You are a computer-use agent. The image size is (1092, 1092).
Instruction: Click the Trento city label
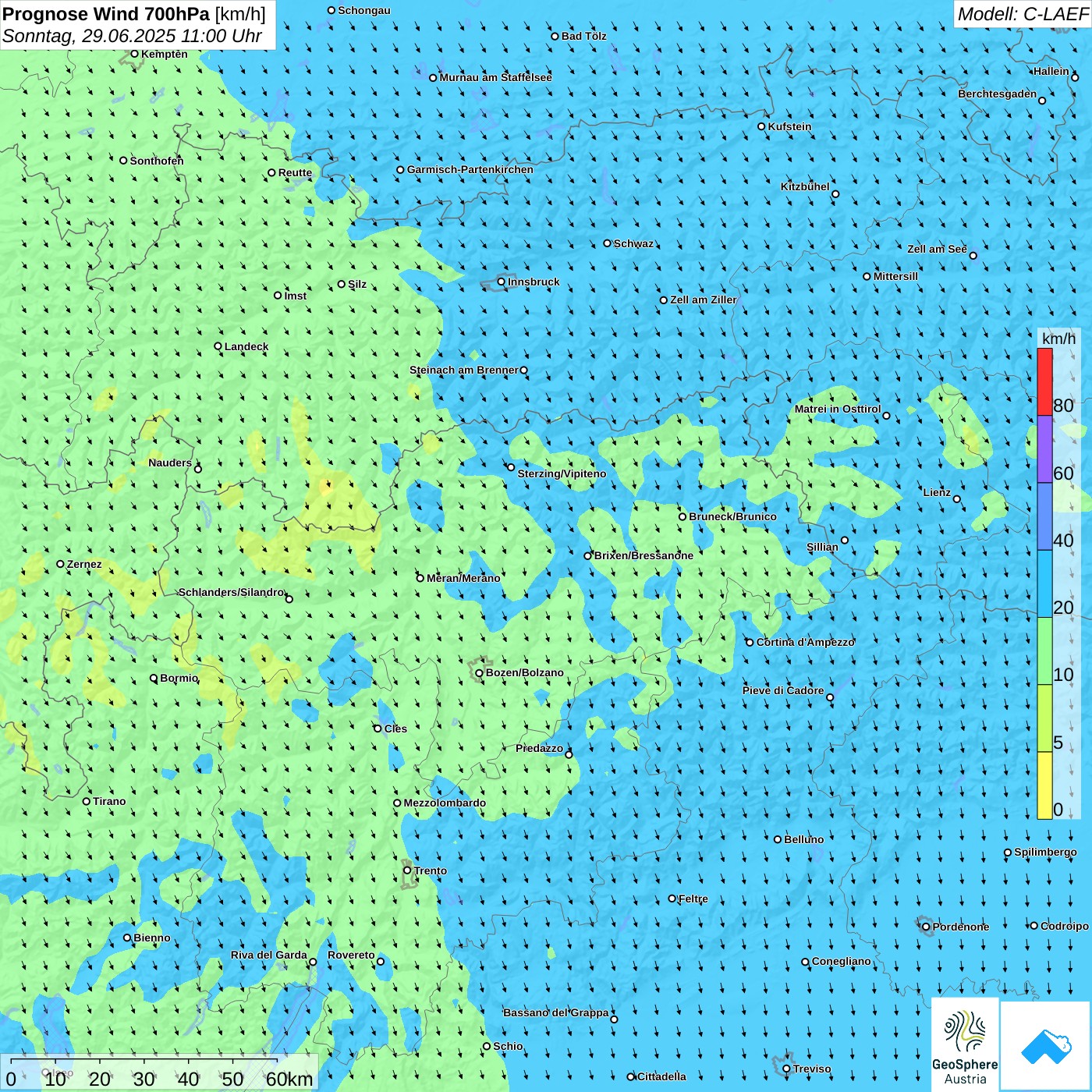click(431, 870)
